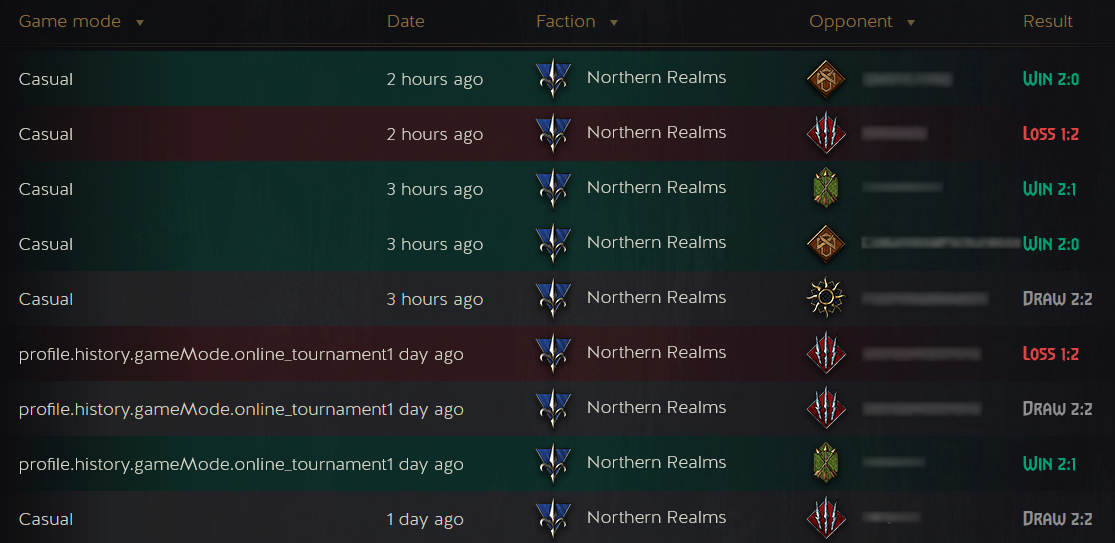Open the Faction filter dropdown arrow
Screen dimensions: 1115x543
click(614, 23)
